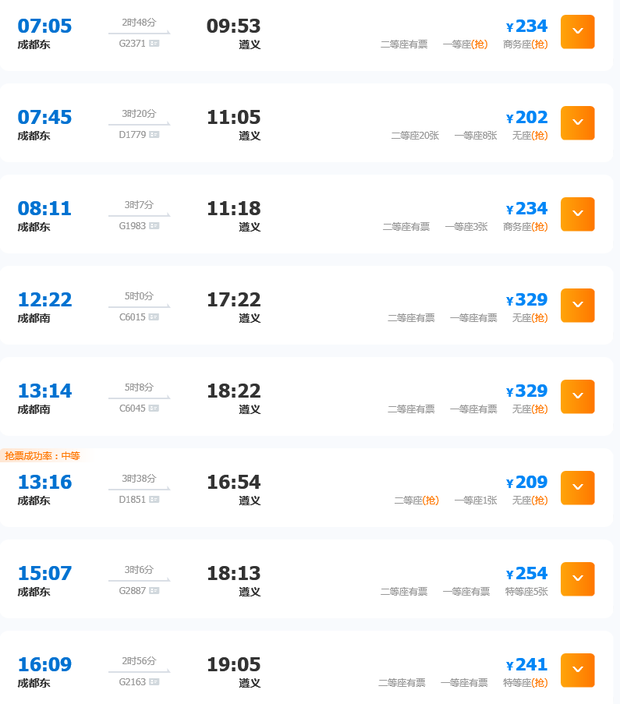This screenshot has width=620, height=704.
Task: Open timetable icon beside D1779
Action: pyautogui.click(x=154, y=135)
